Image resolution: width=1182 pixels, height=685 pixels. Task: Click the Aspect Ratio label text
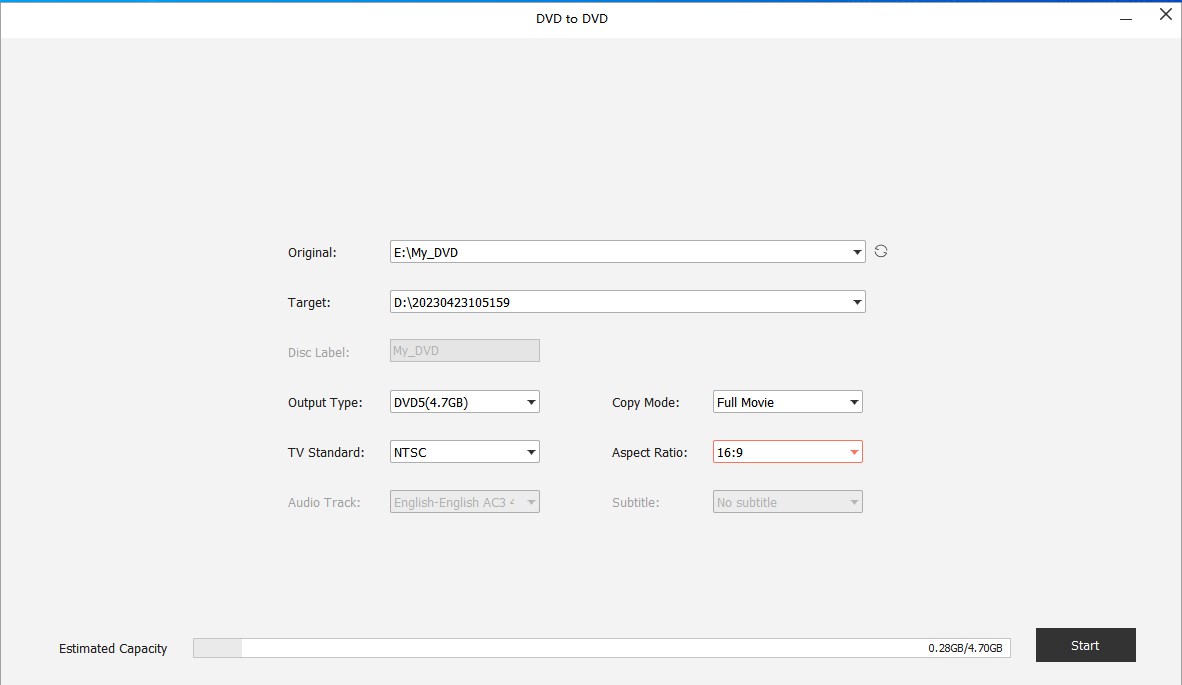click(649, 453)
